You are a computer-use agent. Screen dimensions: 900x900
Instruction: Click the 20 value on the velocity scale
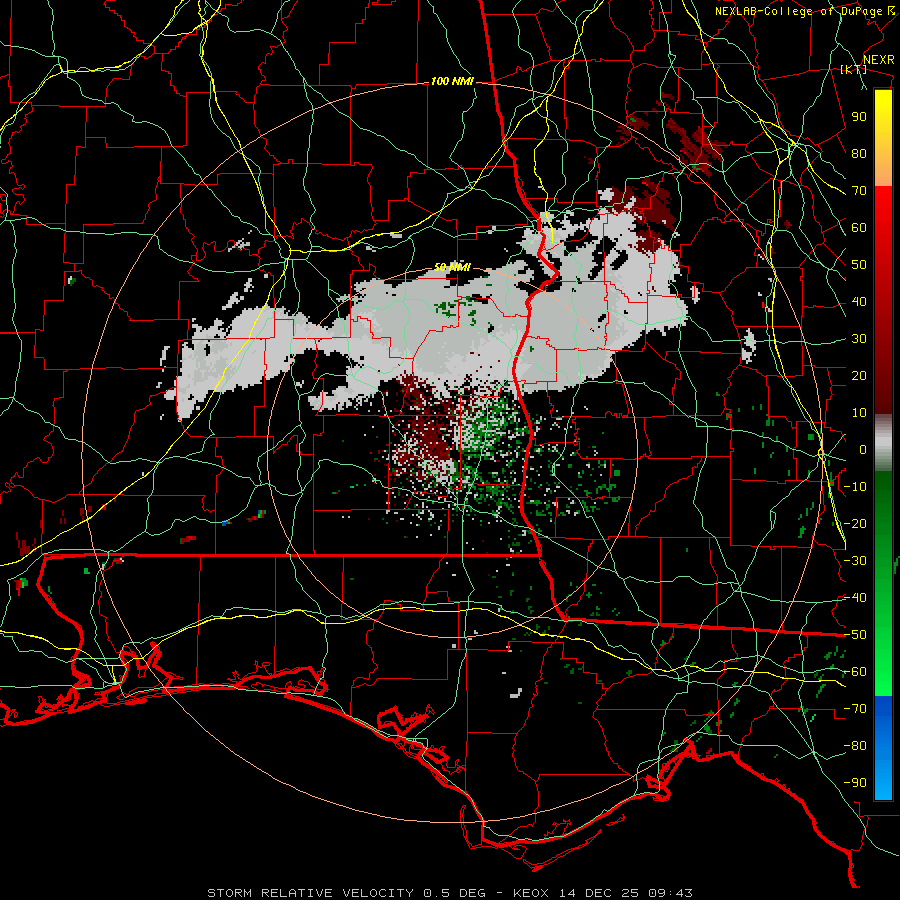point(859,375)
